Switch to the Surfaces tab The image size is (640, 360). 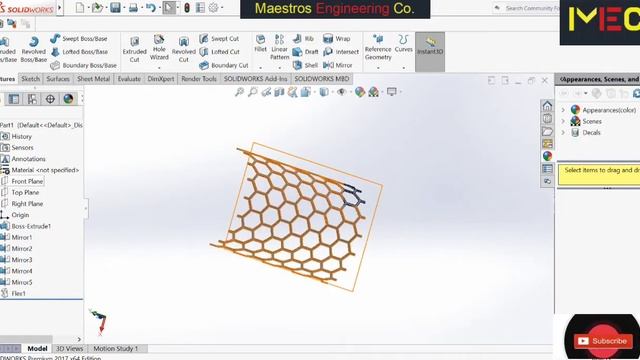[x=58, y=79]
